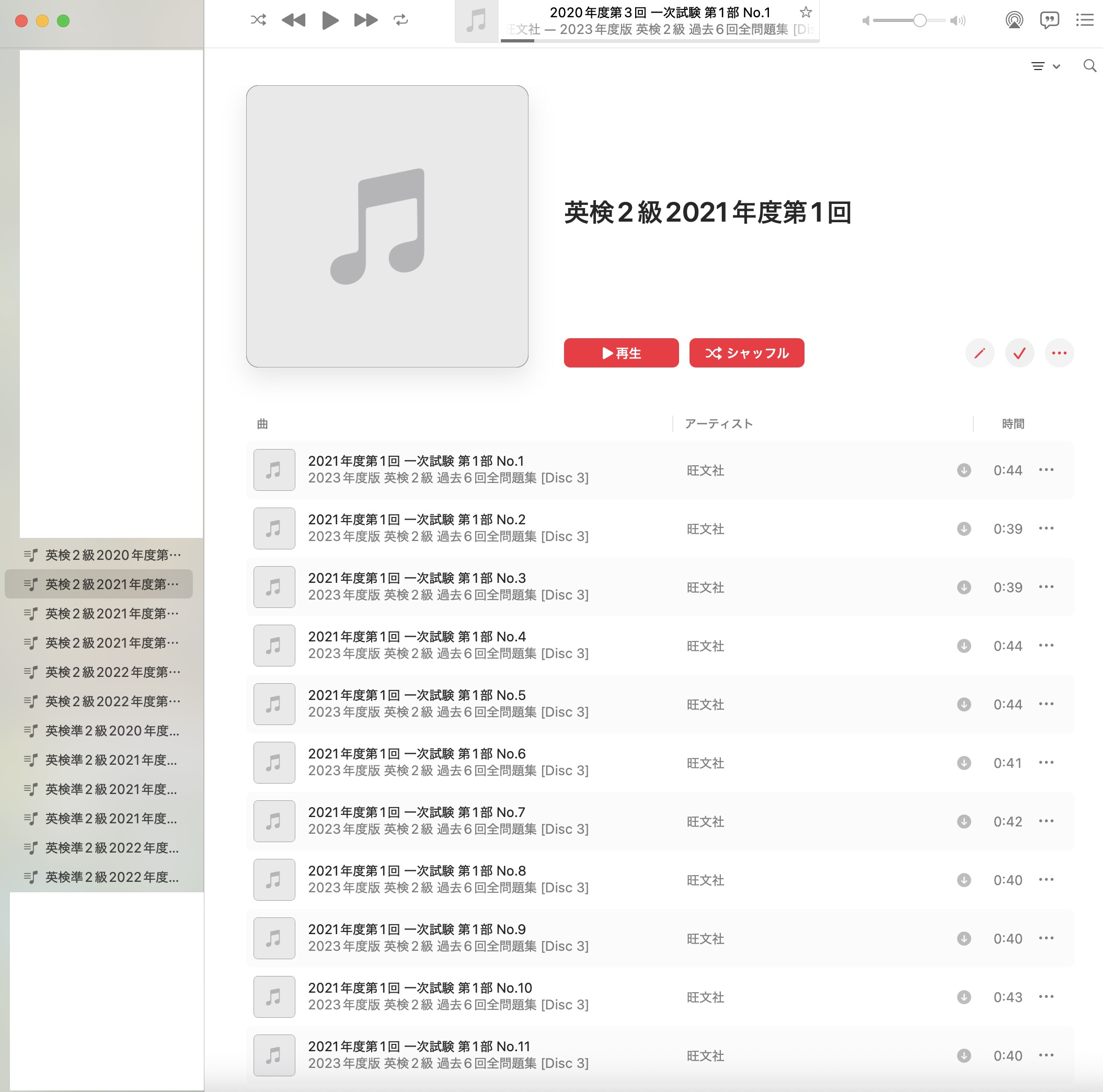This screenshot has width=1103, height=1092.
Task: Click the red checkmark button
Action: click(1020, 353)
